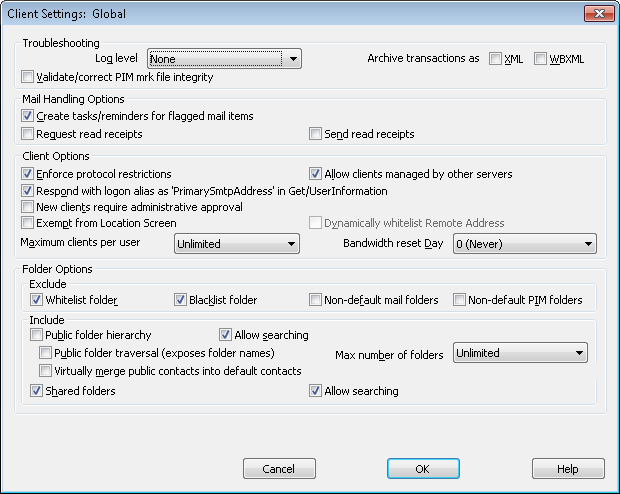The width and height of the screenshot is (620, 494).
Task: Disable Enforce protocol restrictions
Action: pyautogui.click(x=27, y=174)
